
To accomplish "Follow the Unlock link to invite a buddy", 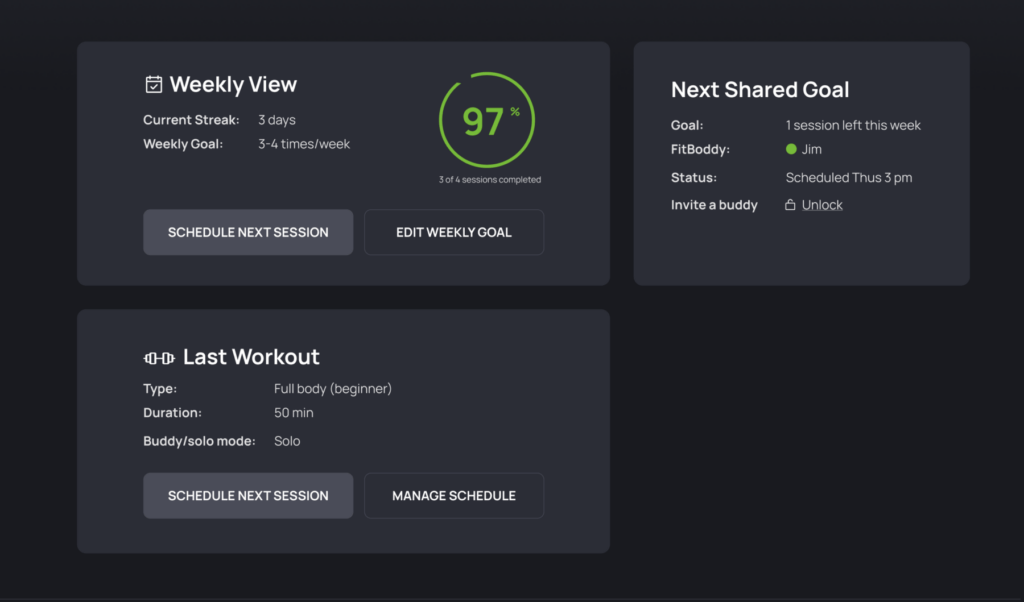I will [822, 205].
